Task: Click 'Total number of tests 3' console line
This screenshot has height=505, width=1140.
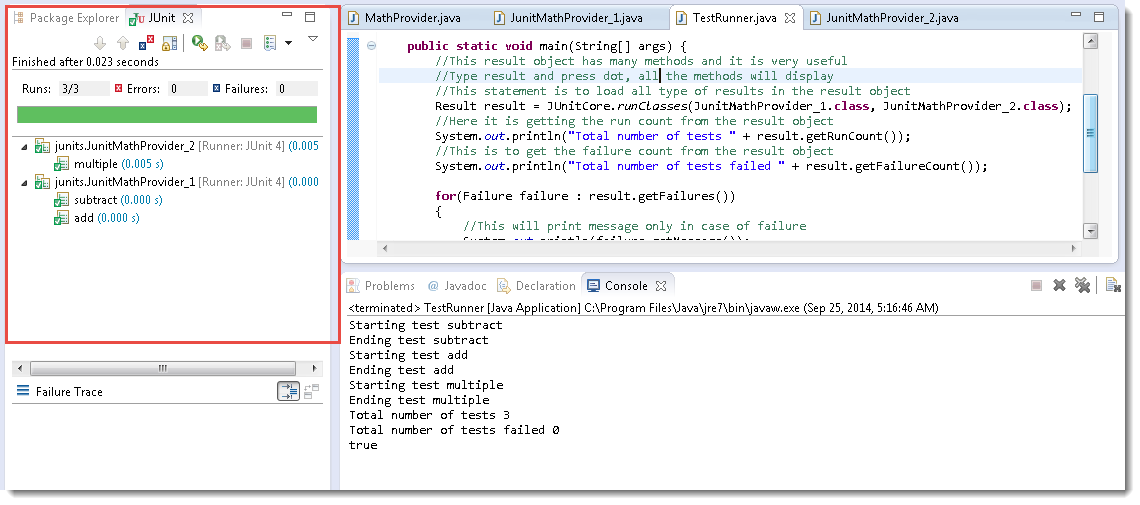Action: point(429,415)
